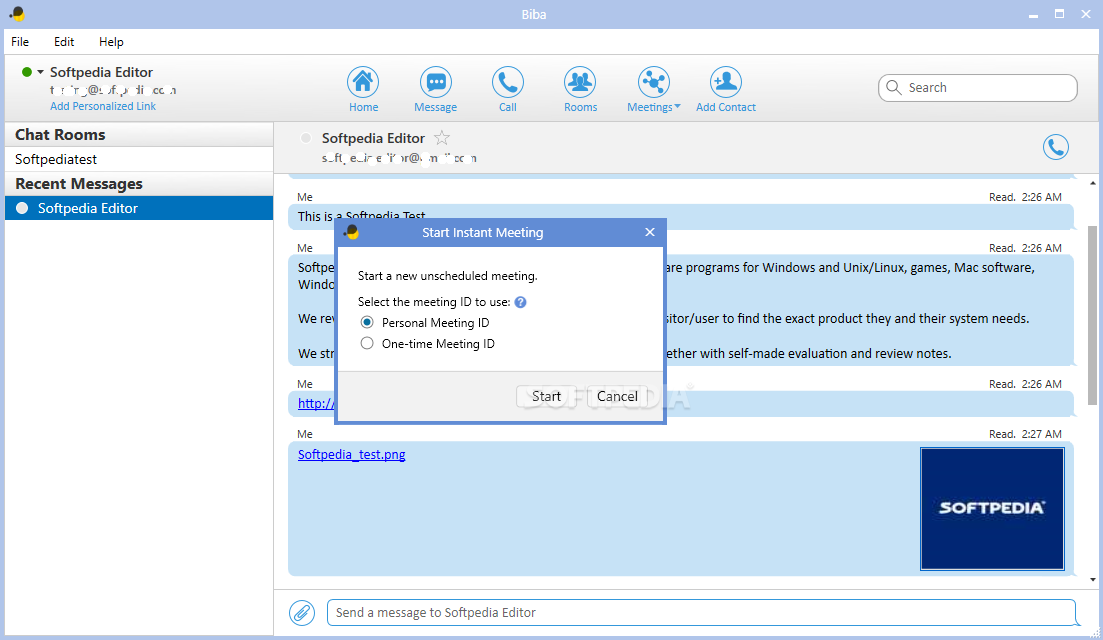Open the Help menu
The image size is (1103, 640).
[111, 41]
